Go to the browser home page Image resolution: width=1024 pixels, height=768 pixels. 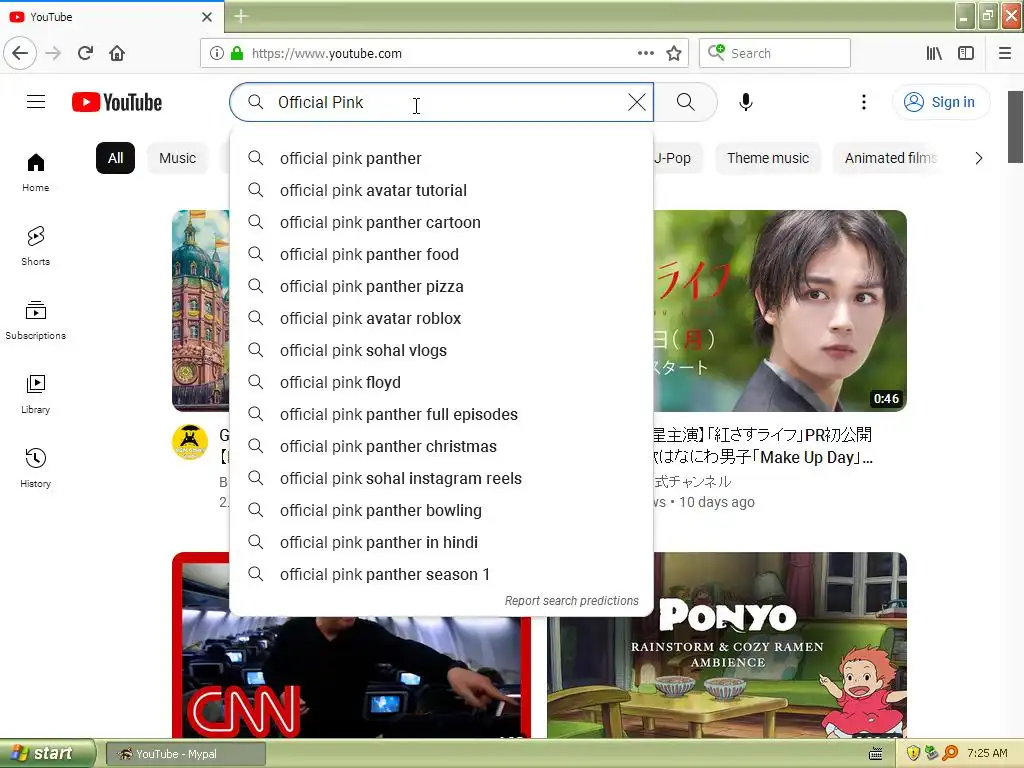[x=117, y=53]
